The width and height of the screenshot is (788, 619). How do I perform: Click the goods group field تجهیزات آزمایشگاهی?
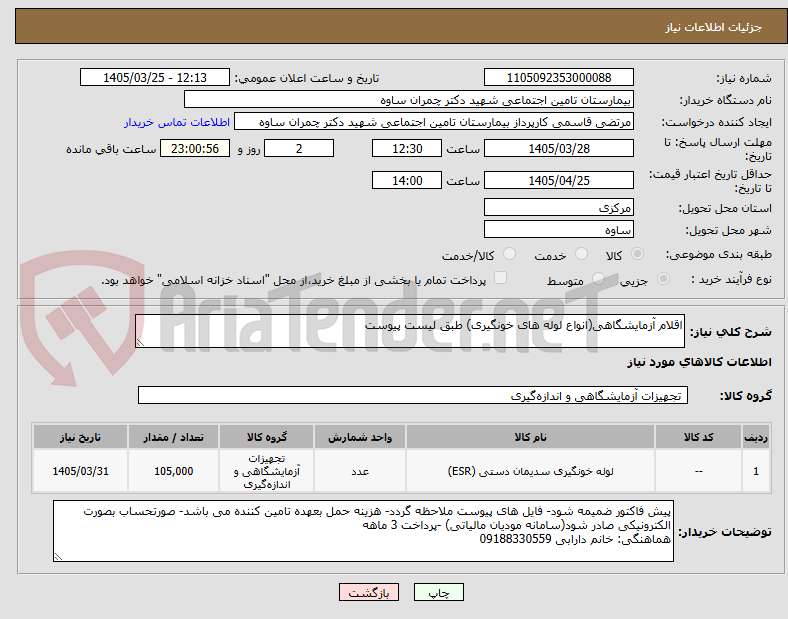point(413,395)
